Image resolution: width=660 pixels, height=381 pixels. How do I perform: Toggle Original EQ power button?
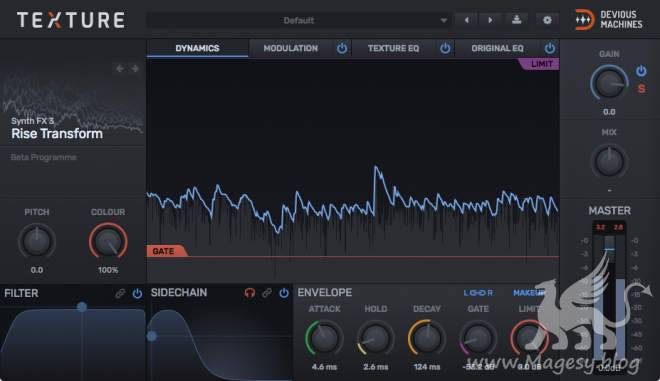[x=549, y=48]
